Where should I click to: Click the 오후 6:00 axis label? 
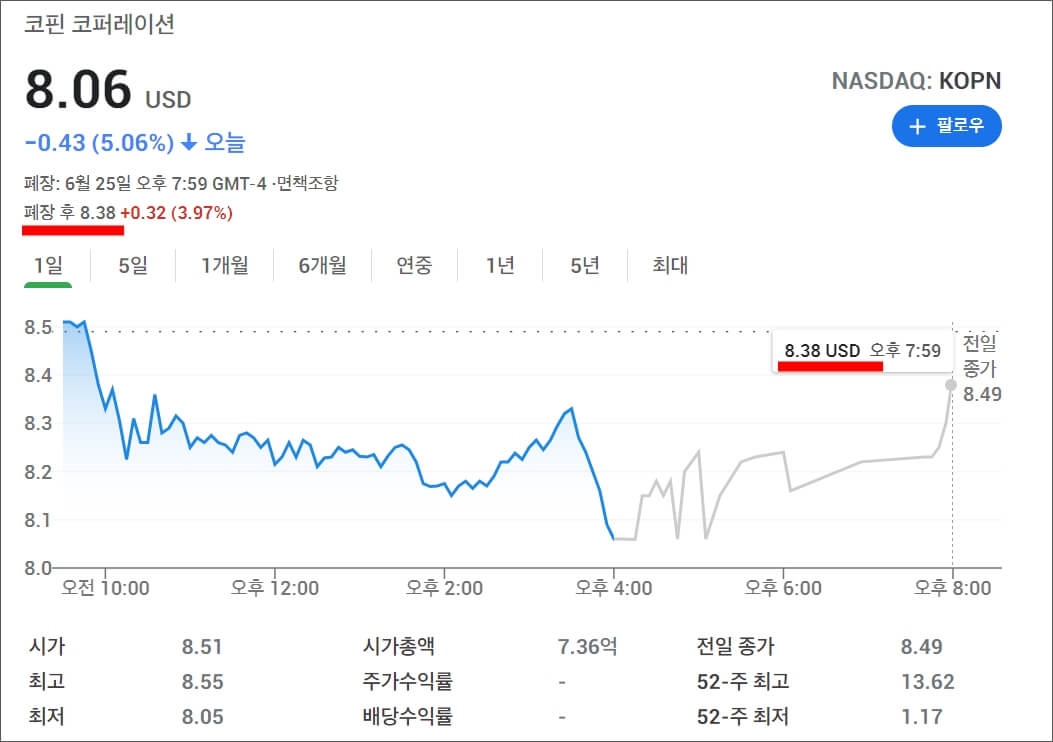783,588
